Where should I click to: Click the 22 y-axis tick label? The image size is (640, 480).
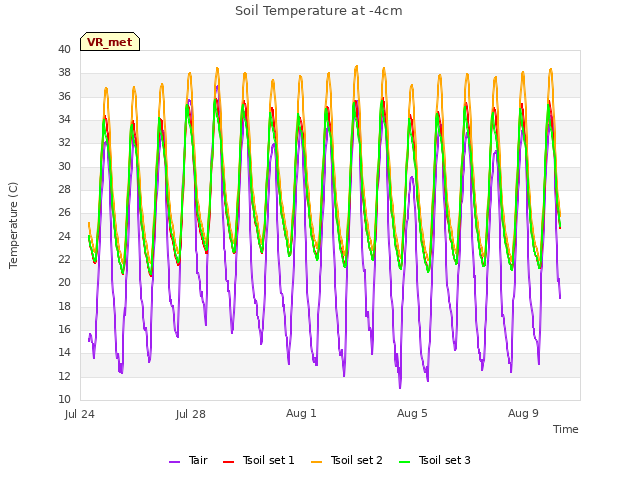tap(64, 260)
